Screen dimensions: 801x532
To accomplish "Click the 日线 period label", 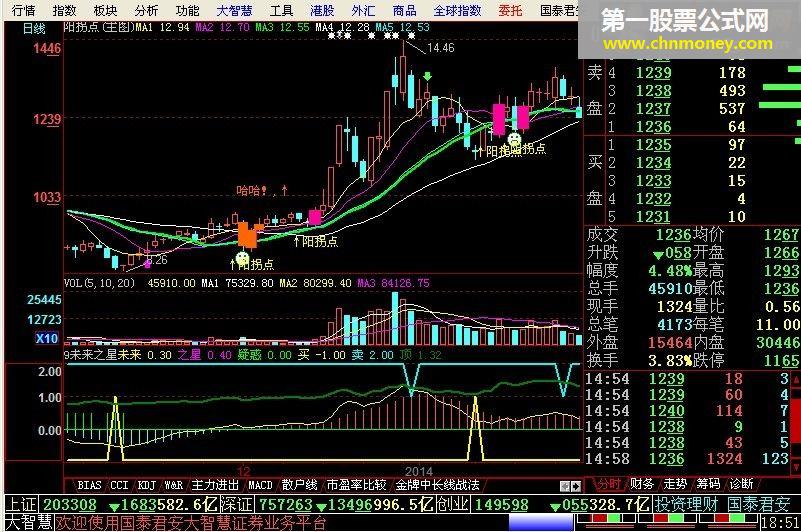I will click(34, 29).
